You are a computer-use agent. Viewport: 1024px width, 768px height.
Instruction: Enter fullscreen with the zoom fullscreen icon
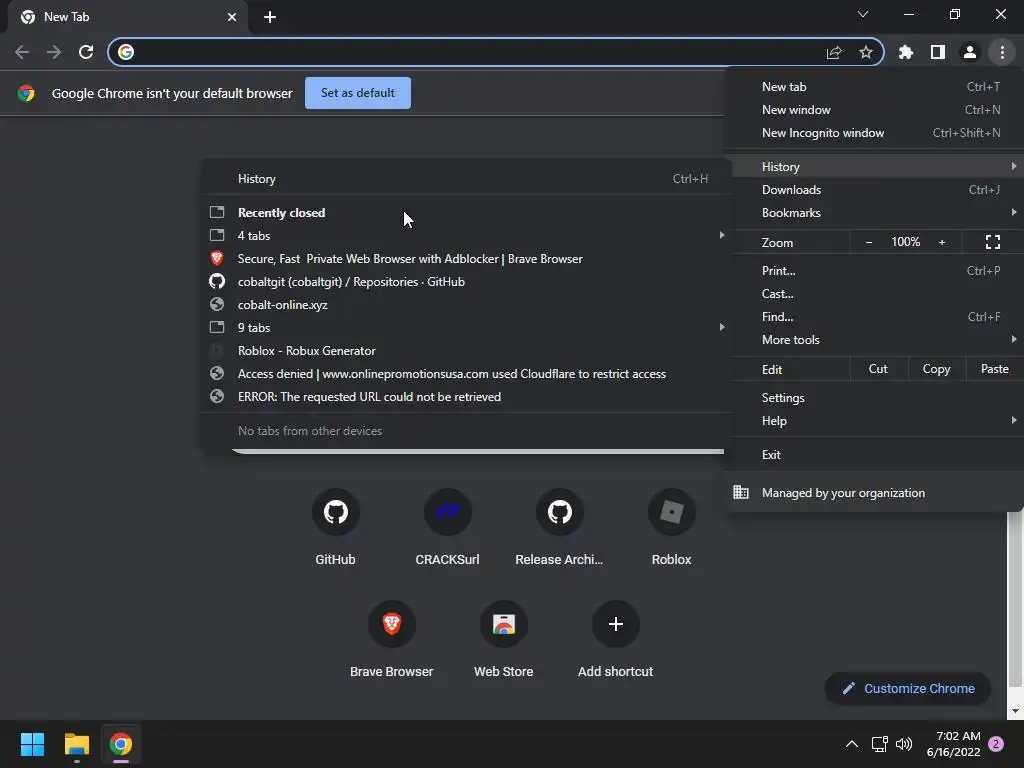(x=993, y=242)
